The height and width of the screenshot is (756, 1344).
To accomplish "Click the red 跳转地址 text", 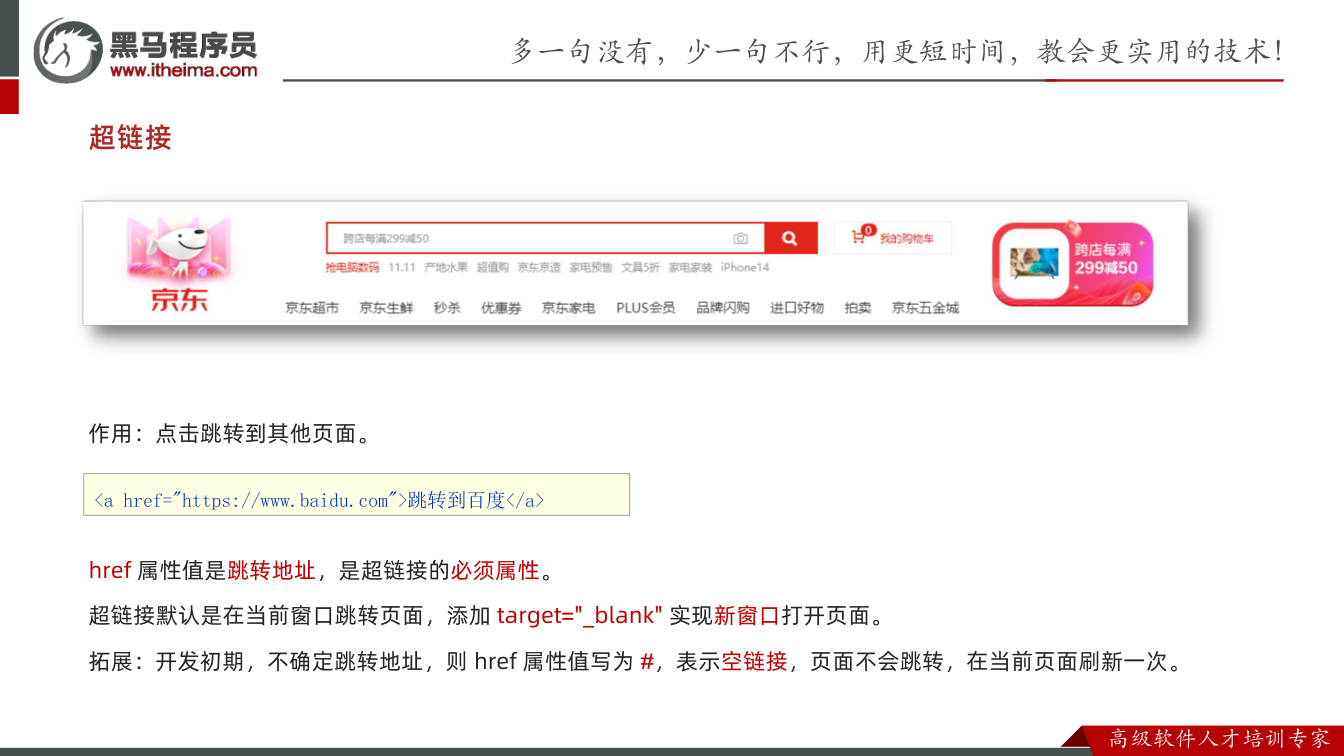I will (x=272, y=571).
